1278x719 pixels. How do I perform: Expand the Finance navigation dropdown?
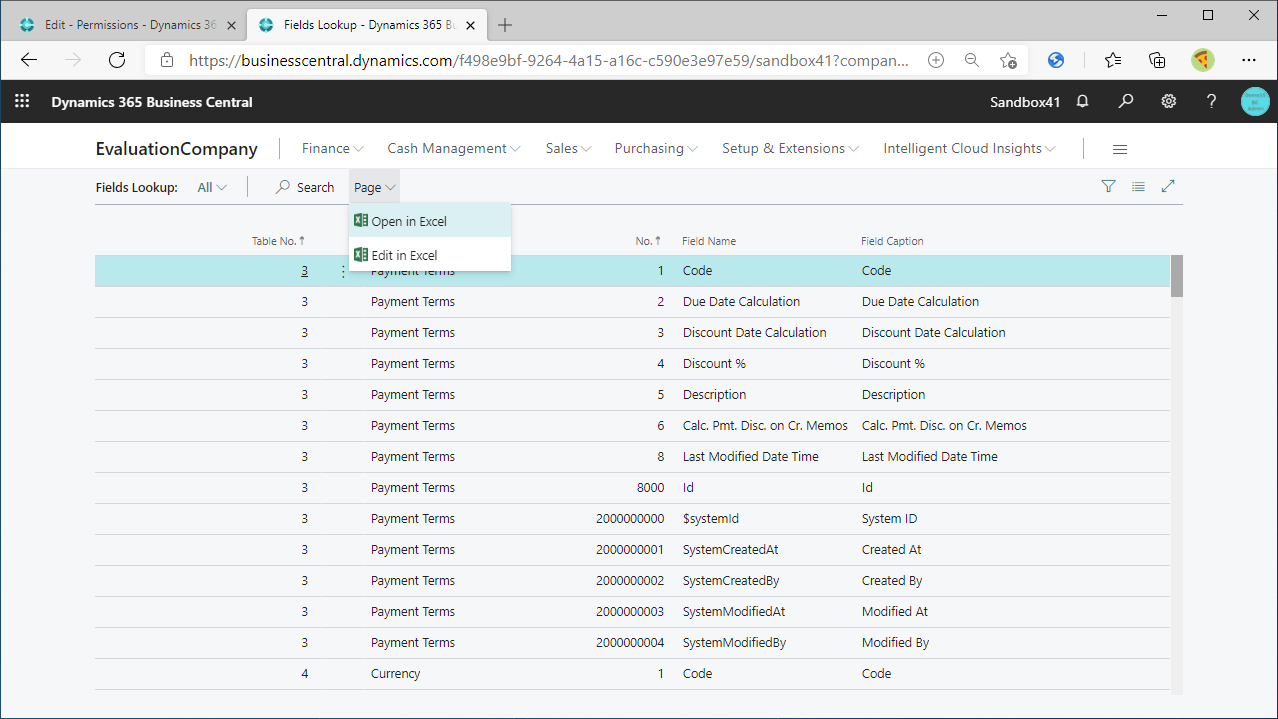tap(331, 148)
